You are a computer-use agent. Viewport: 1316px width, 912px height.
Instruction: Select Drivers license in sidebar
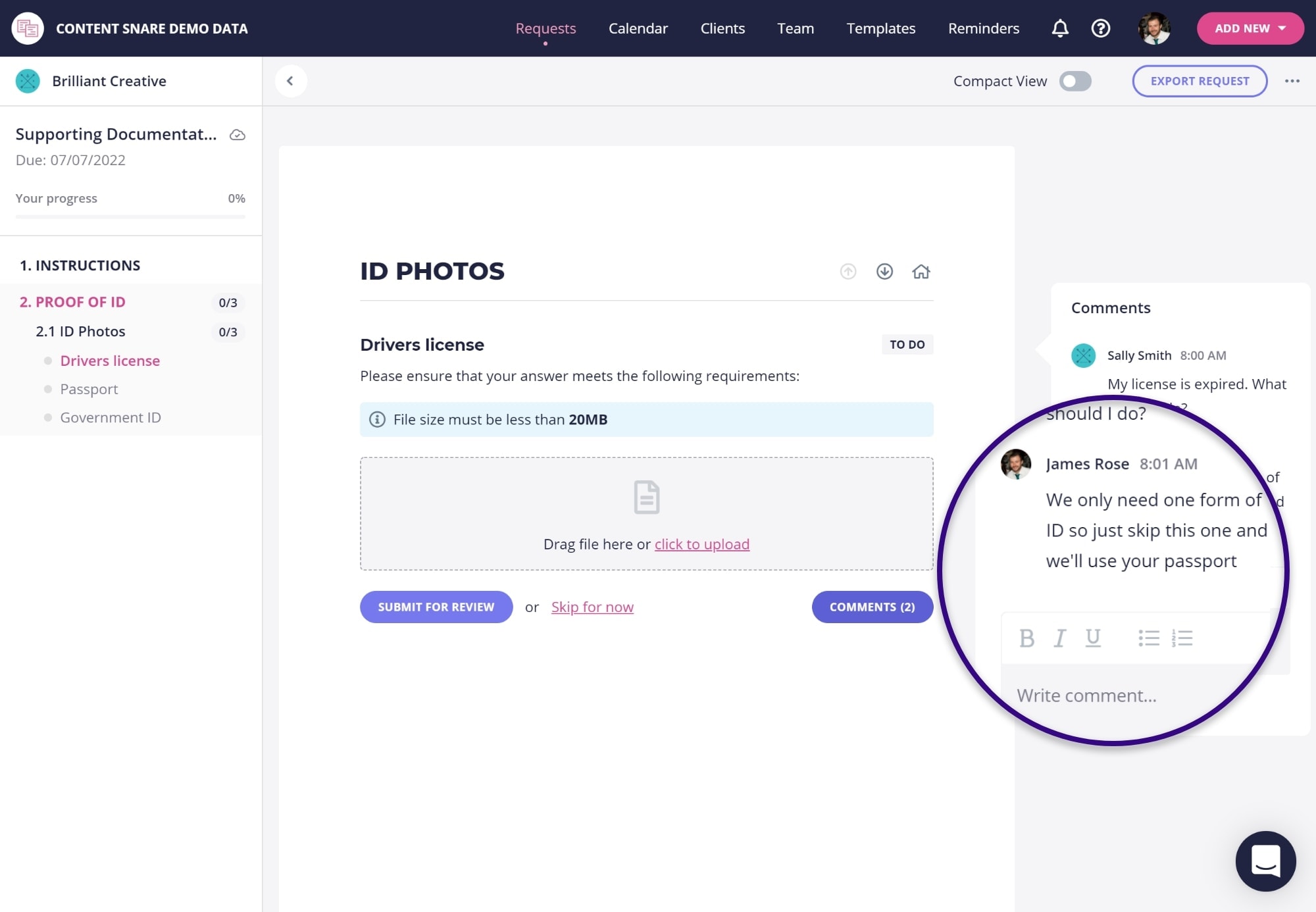[110, 361]
